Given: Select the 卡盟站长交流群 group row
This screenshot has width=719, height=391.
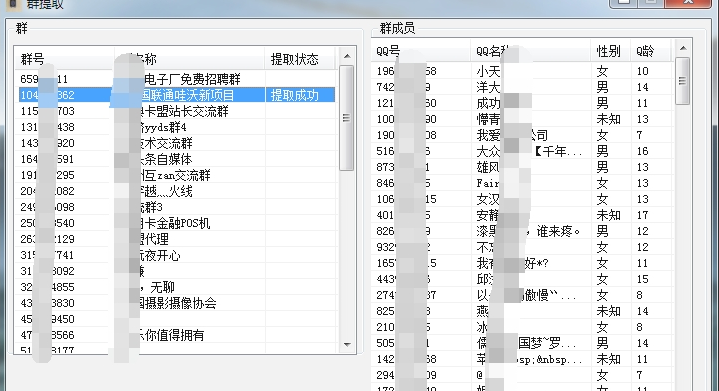Looking at the screenshot, I should 177,111.
